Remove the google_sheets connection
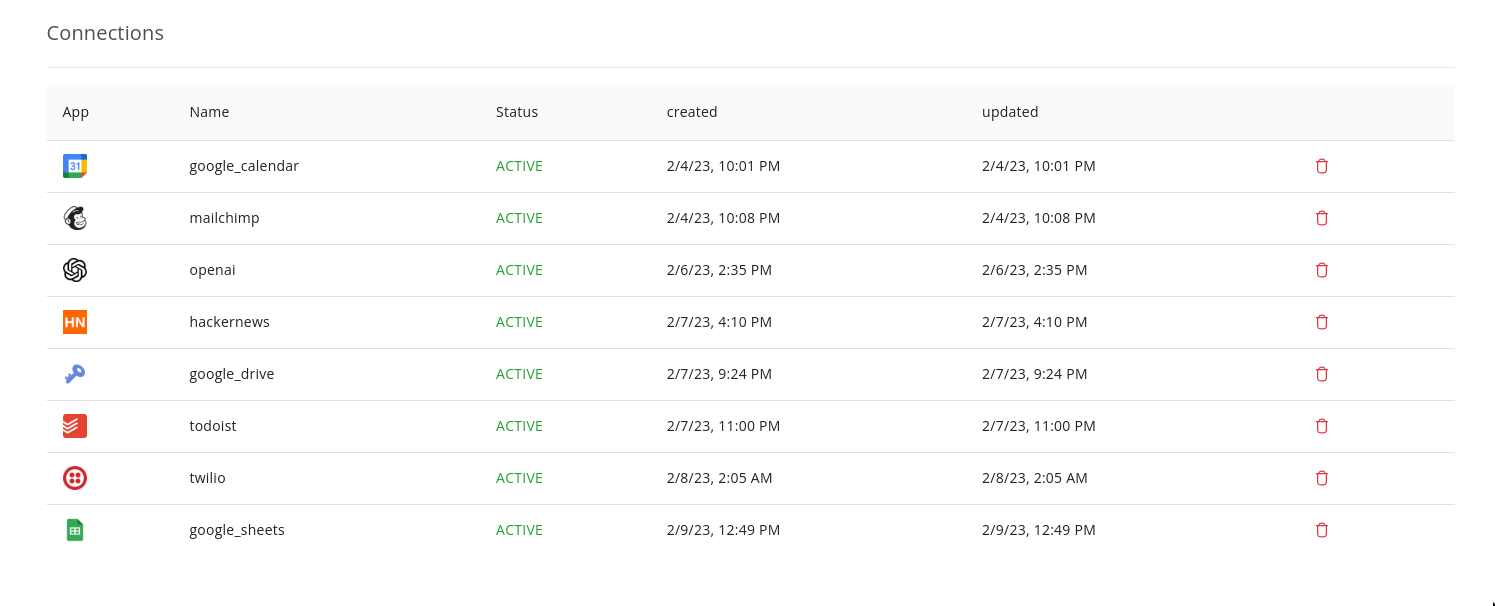Screen dimensions: 1495x606 (x=1322, y=530)
